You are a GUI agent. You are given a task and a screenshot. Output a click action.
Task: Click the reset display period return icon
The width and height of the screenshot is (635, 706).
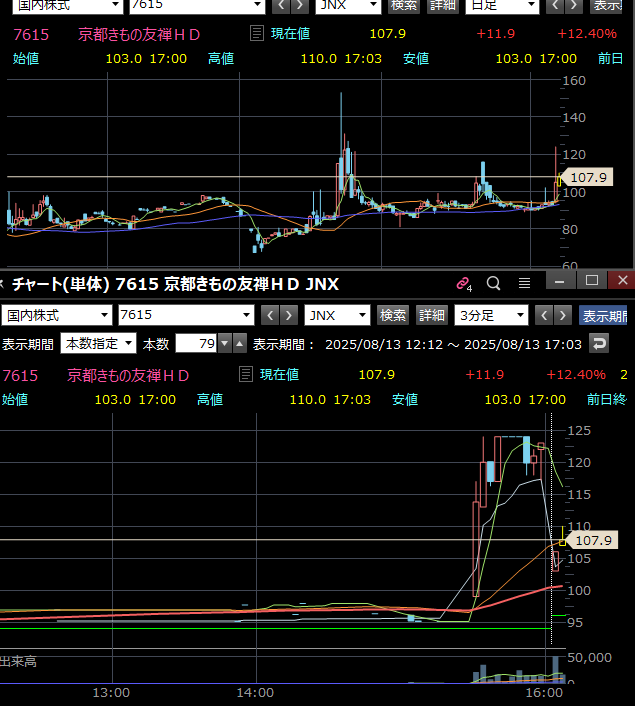pos(599,344)
